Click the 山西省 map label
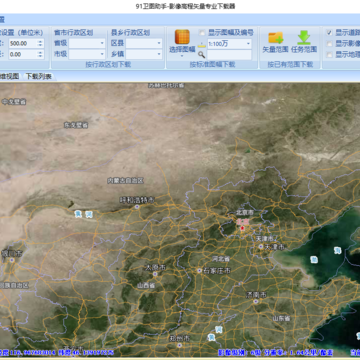 [x=146, y=285]
